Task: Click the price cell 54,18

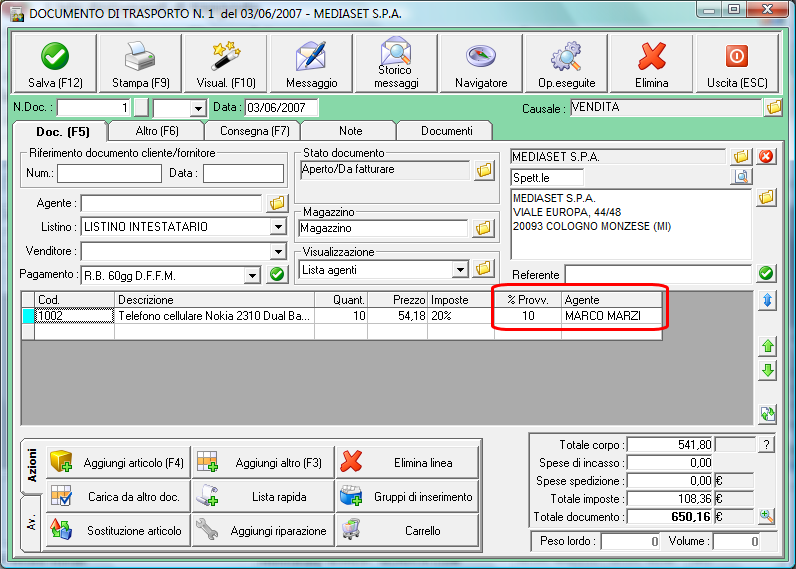Action: coord(397,316)
